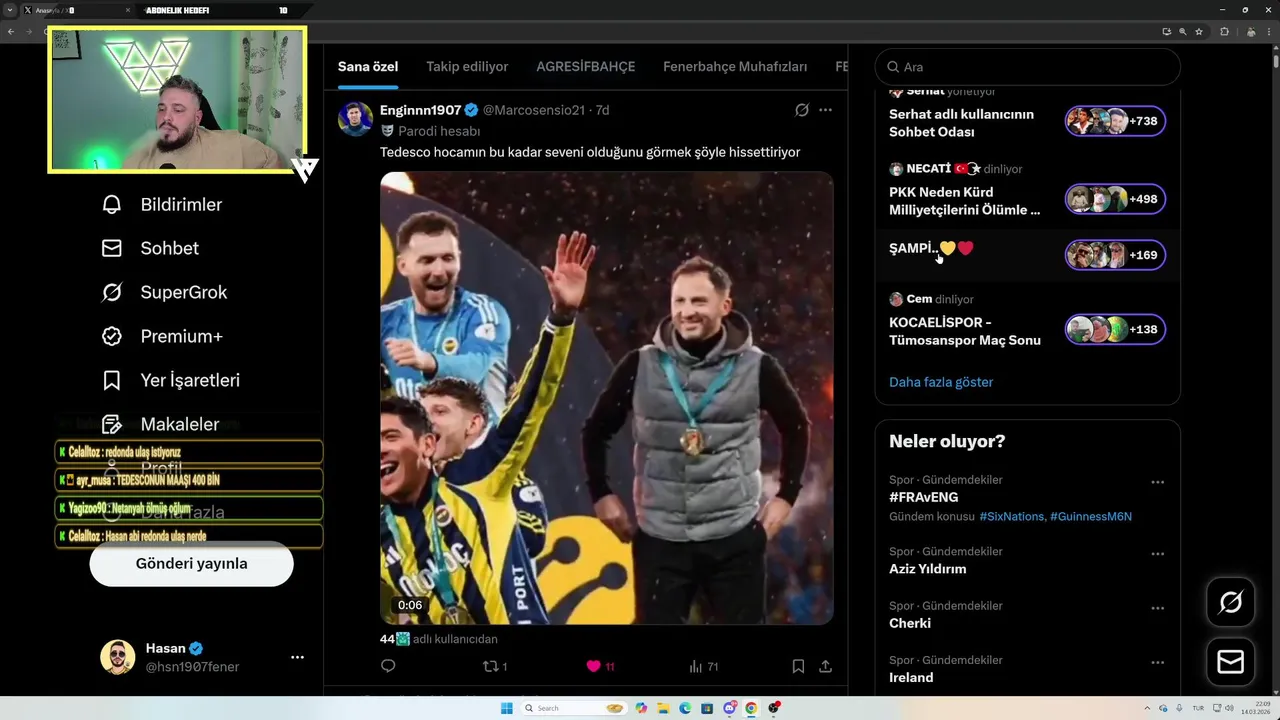Viewport: 1280px width, 720px height.
Task: Open #GuinnessM6N hashtag link
Action: point(1091,516)
